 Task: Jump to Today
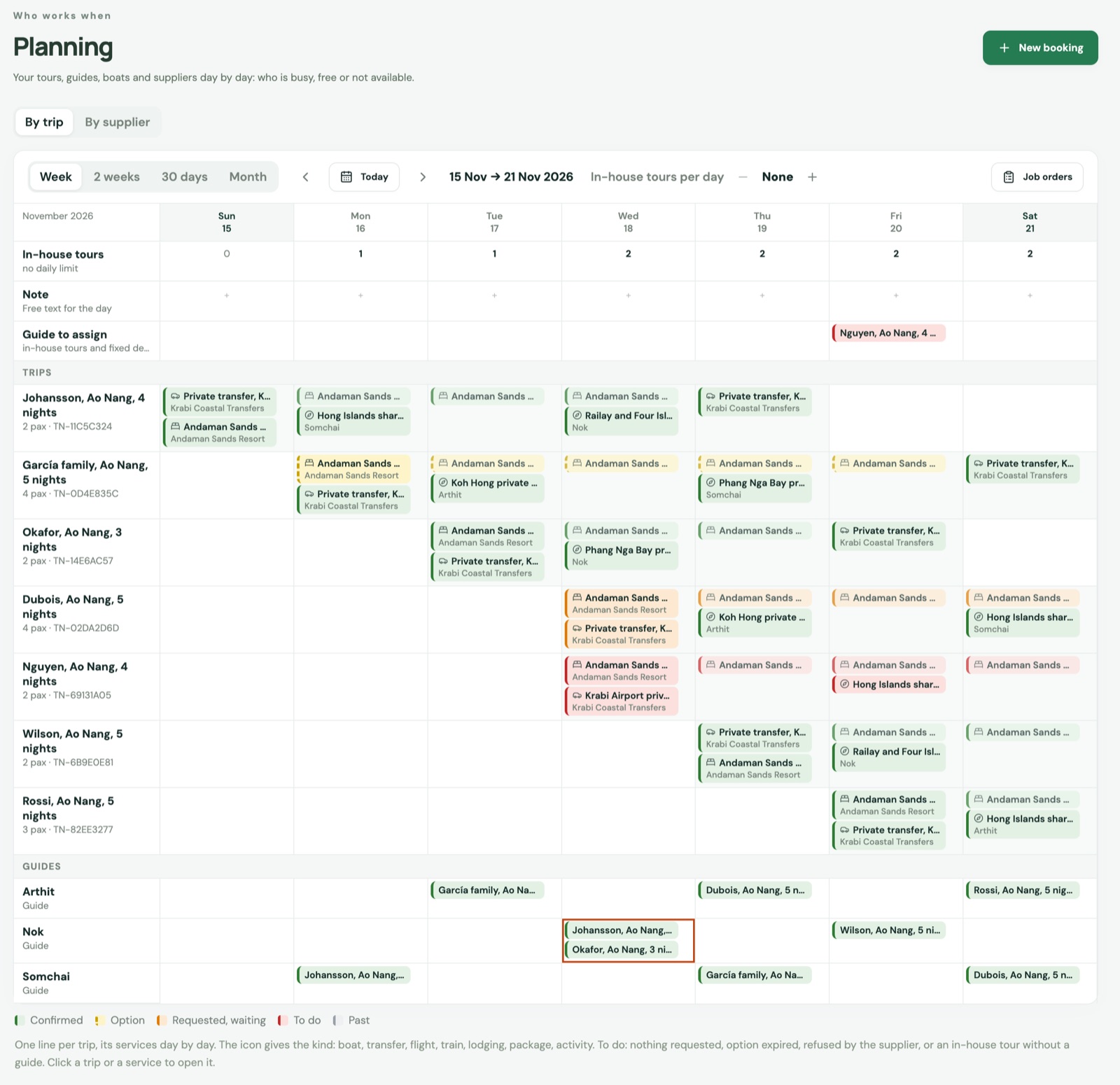click(x=364, y=177)
